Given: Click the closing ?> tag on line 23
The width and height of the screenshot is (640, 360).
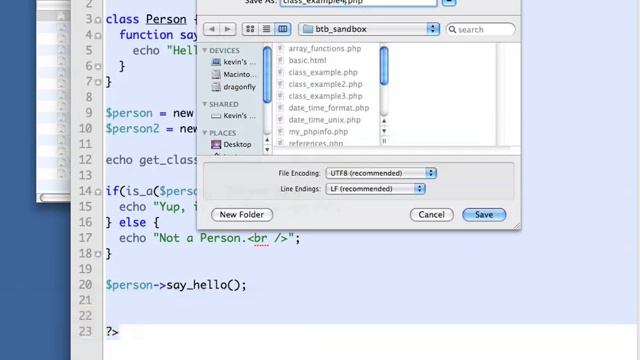Looking at the screenshot, I should [x=112, y=331].
